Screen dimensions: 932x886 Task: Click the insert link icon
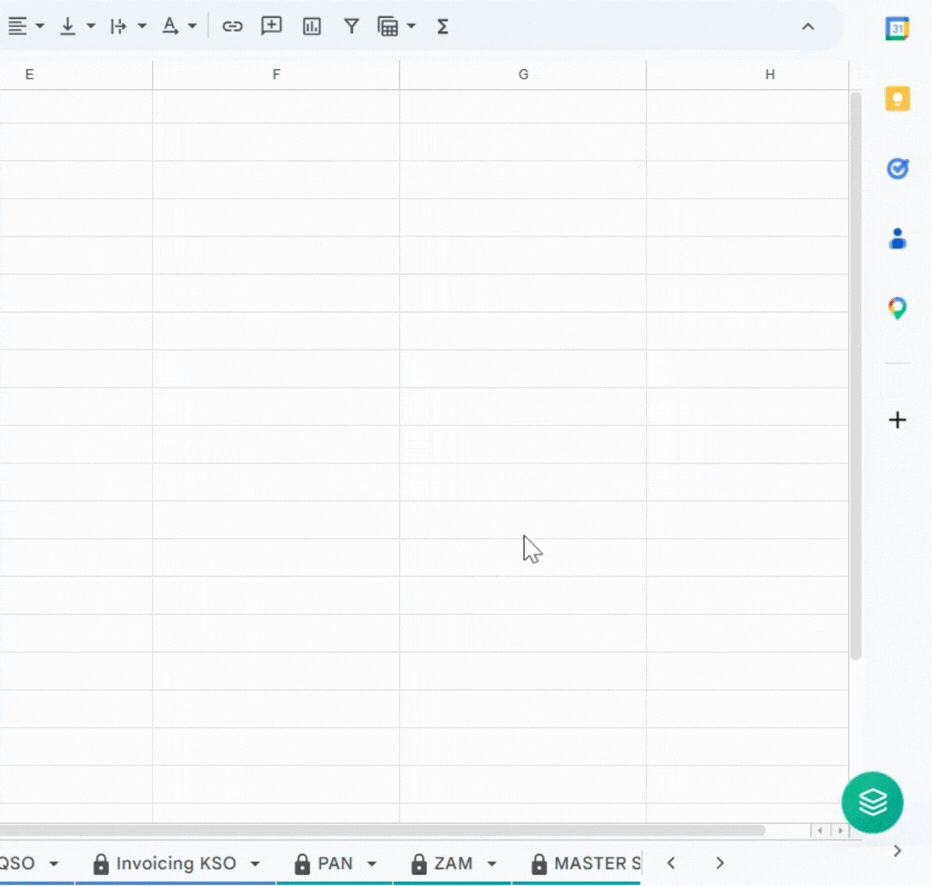click(232, 27)
